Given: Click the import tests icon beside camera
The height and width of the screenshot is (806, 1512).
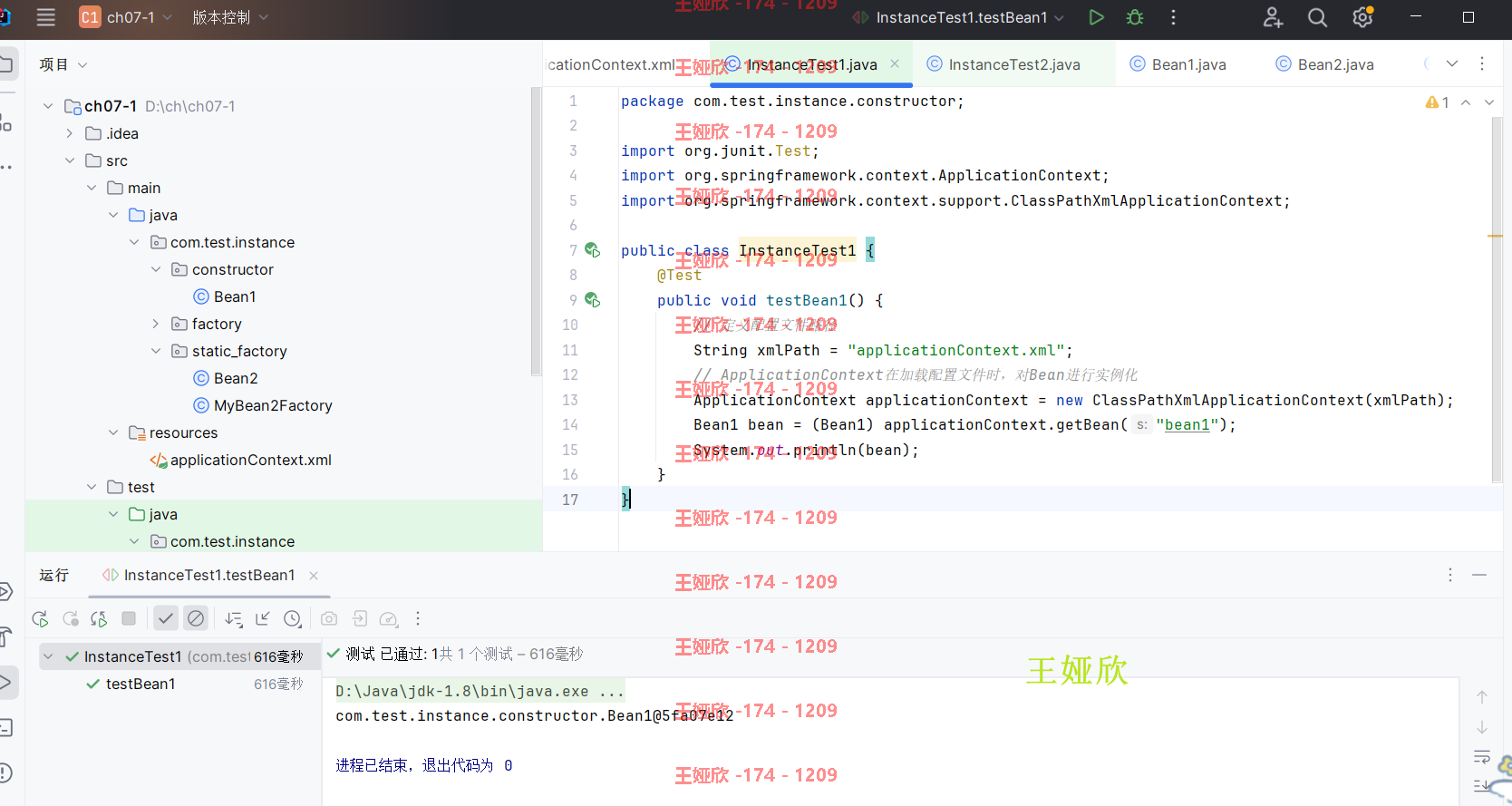Looking at the screenshot, I should point(359,619).
